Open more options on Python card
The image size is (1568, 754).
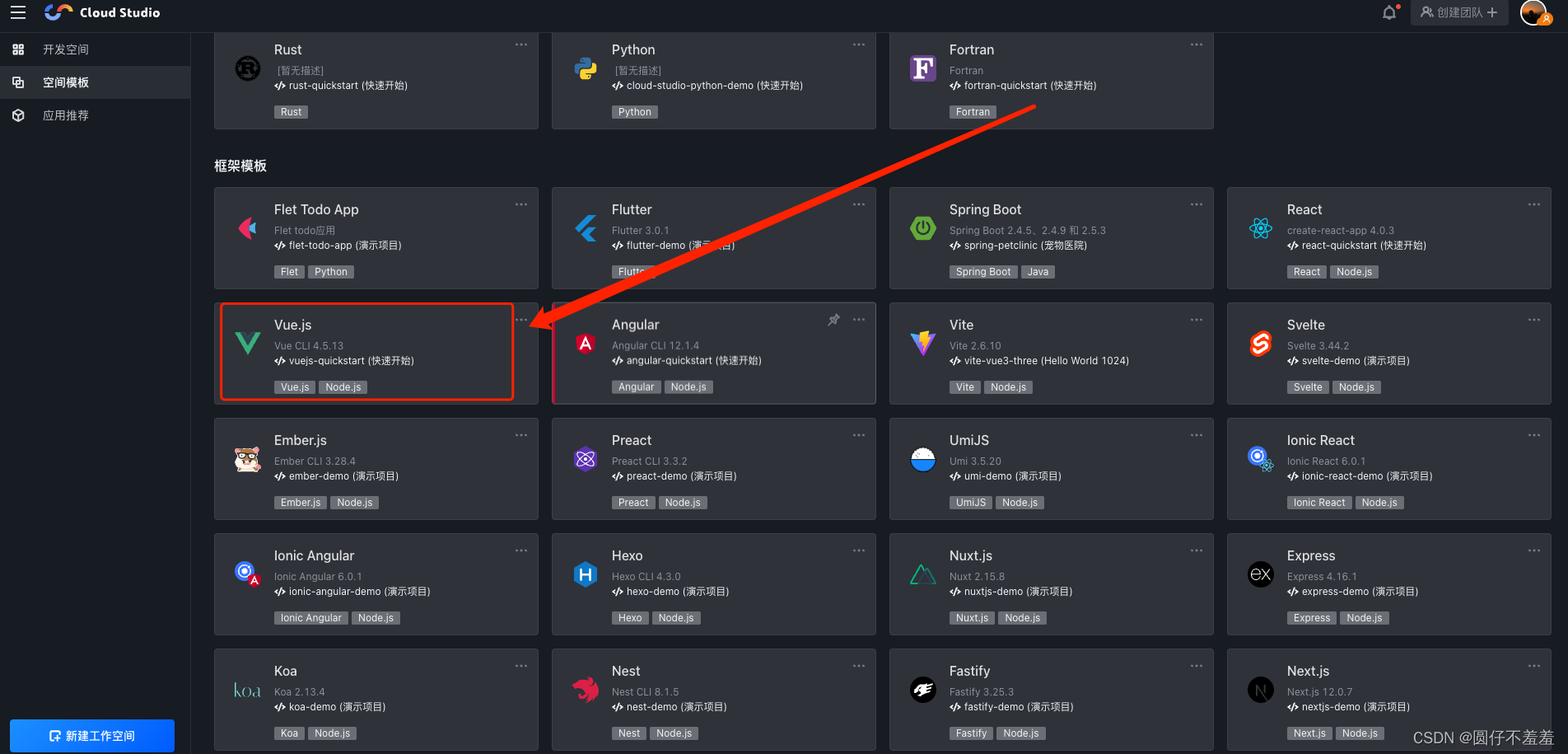point(859,44)
